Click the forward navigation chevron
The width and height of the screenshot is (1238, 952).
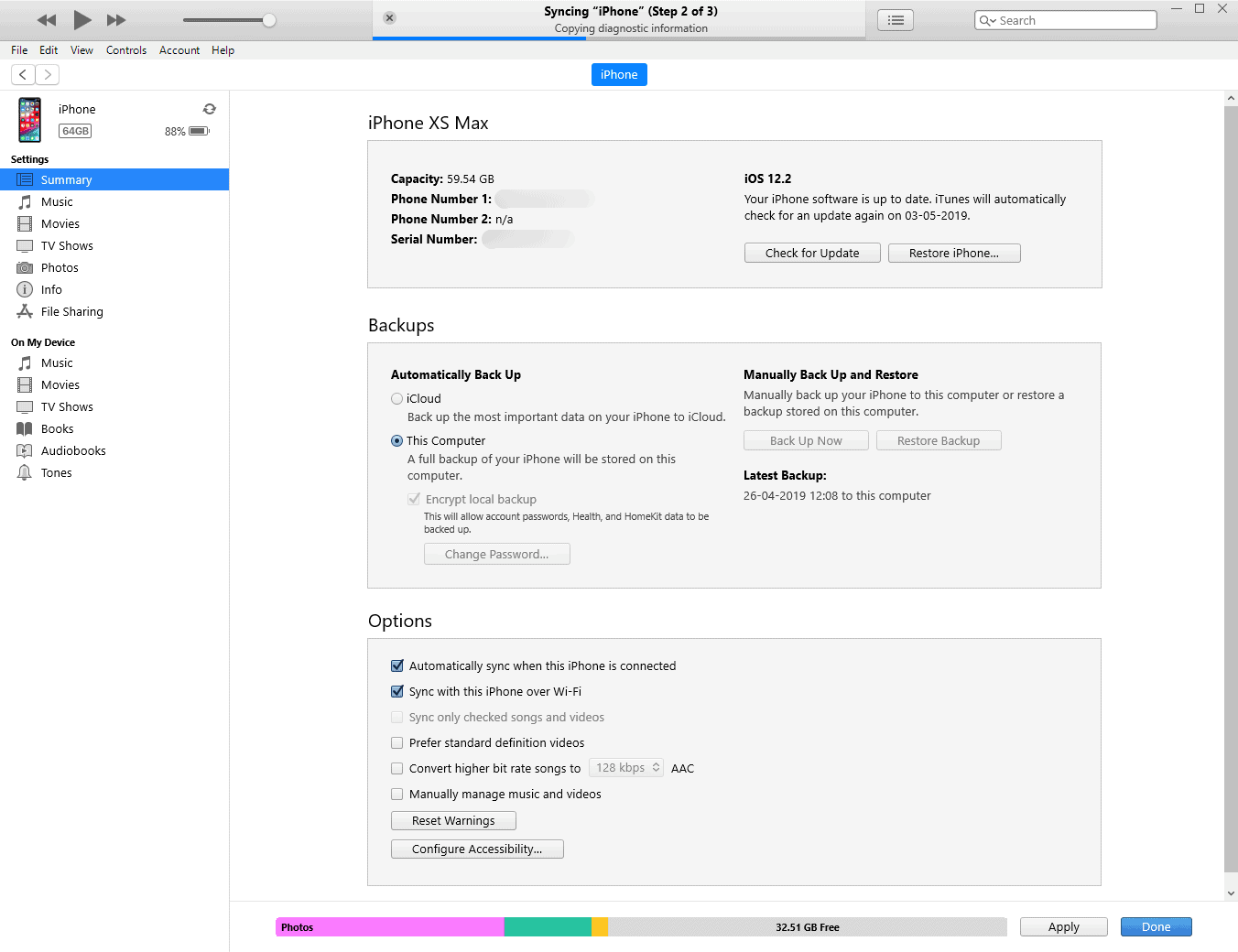coord(48,74)
